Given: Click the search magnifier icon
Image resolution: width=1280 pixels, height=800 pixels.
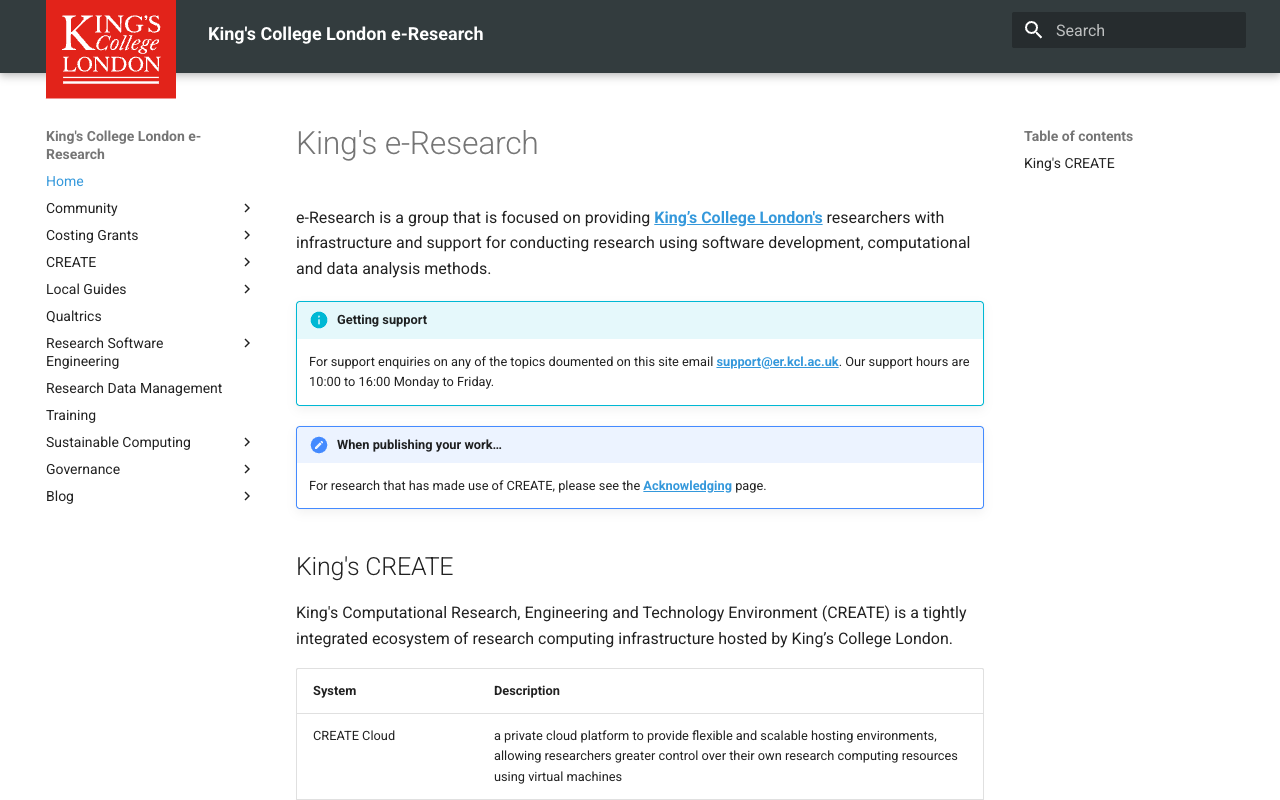Looking at the screenshot, I should [x=1033, y=30].
